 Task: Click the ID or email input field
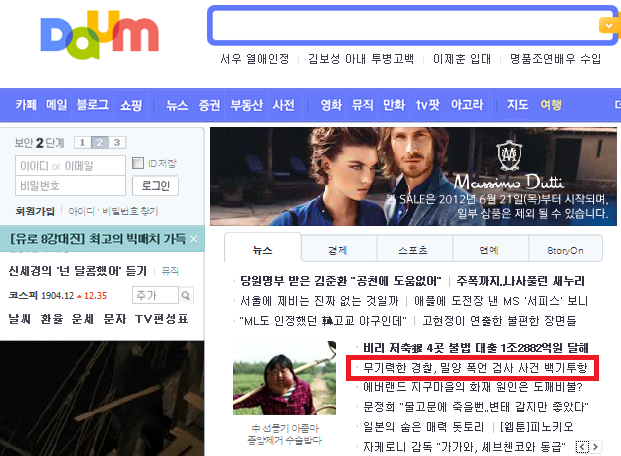[70, 166]
